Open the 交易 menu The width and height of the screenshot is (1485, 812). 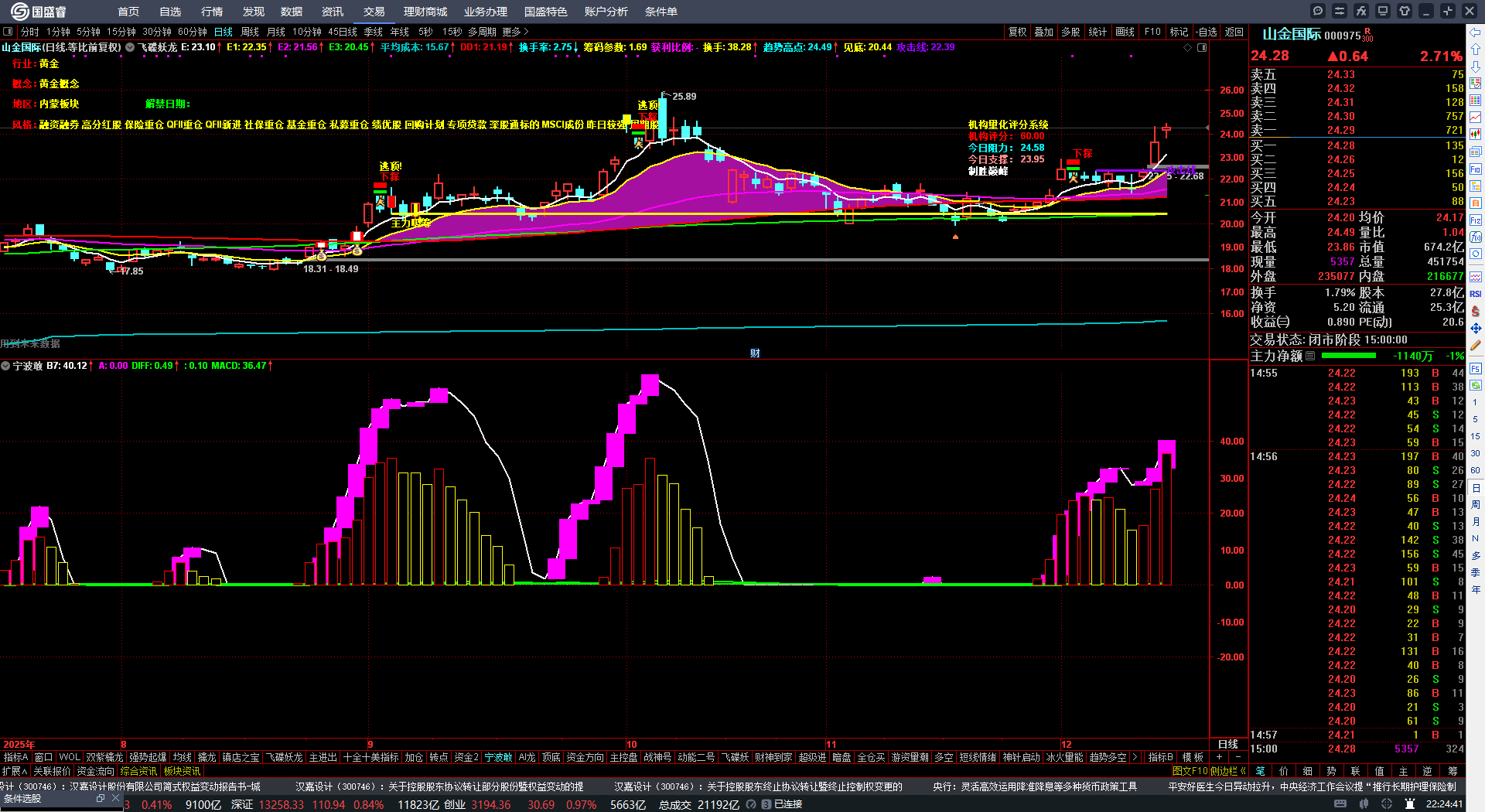tap(374, 12)
